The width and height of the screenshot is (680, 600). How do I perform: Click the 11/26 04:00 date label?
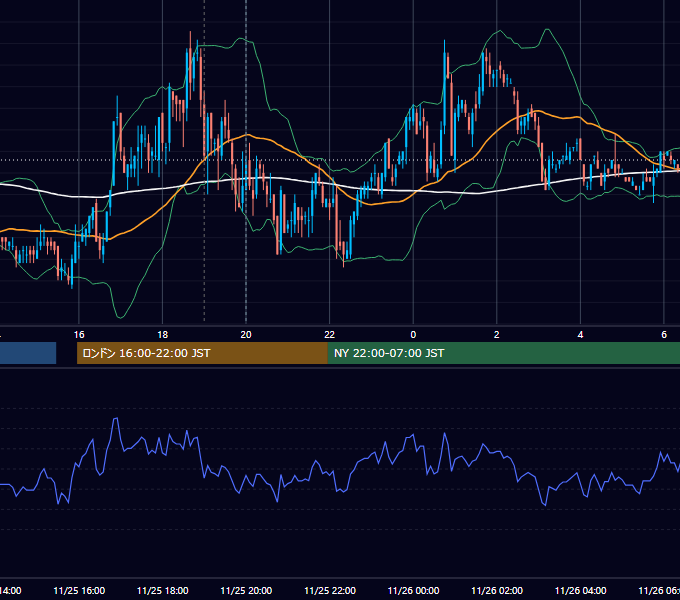pos(581,591)
